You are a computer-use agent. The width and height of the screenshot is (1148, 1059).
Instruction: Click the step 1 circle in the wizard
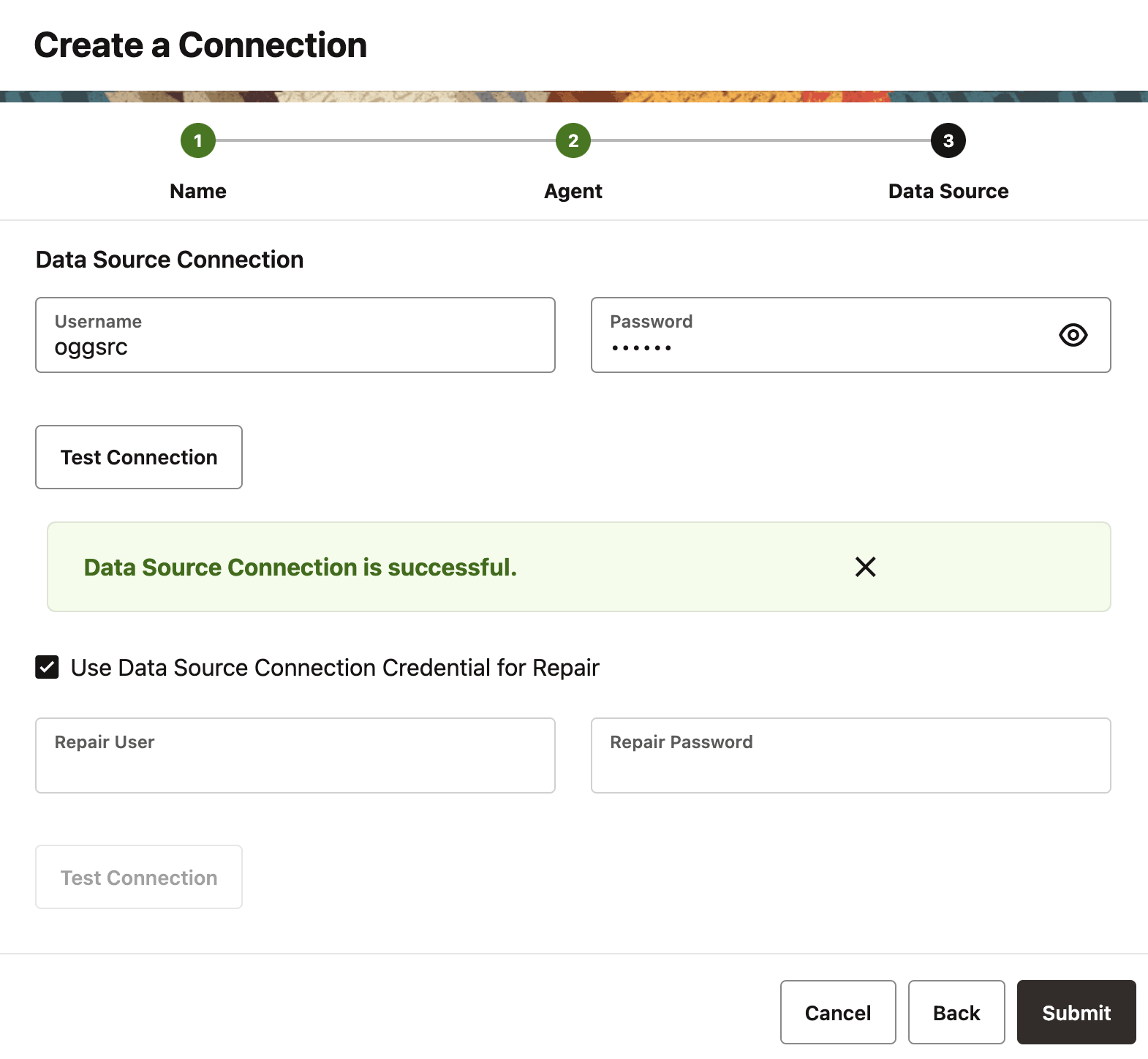(x=198, y=140)
